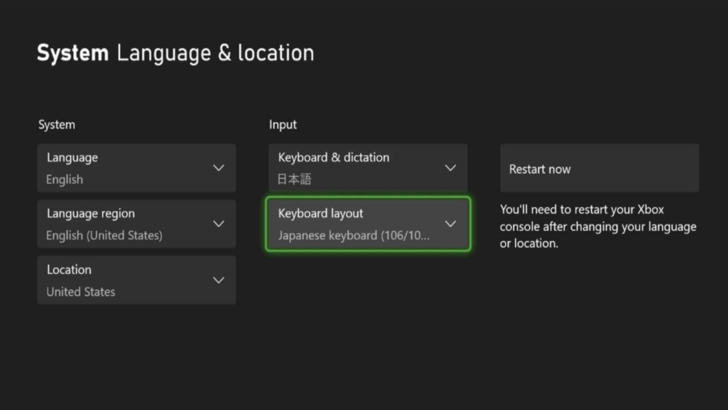This screenshot has height=410, width=728.
Task: Click the Input section heading
Action: (x=283, y=125)
